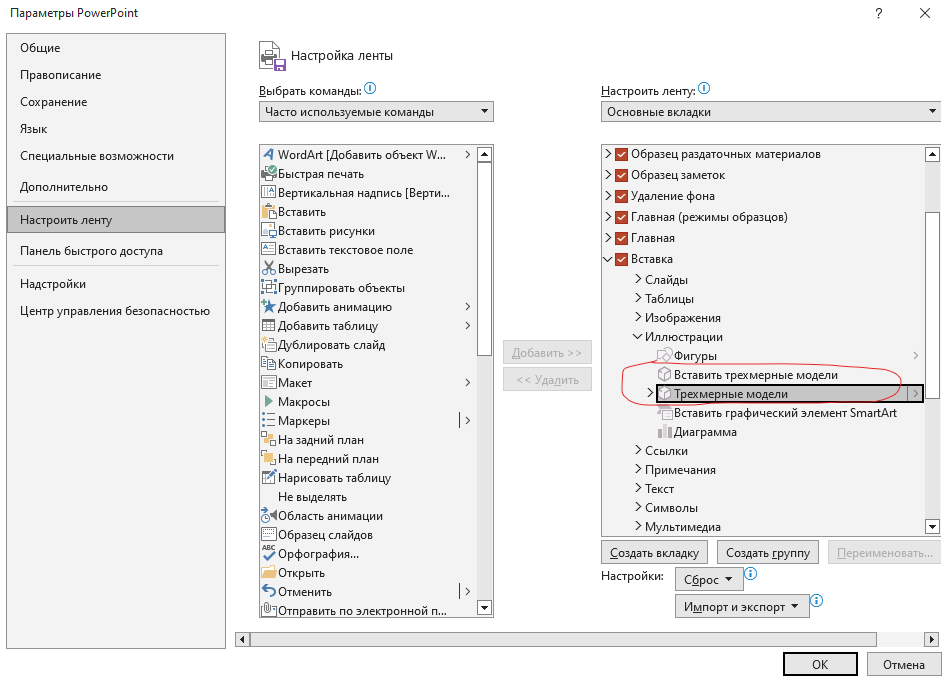
Task: Select the Группировать объекты icon
Action: point(268,287)
